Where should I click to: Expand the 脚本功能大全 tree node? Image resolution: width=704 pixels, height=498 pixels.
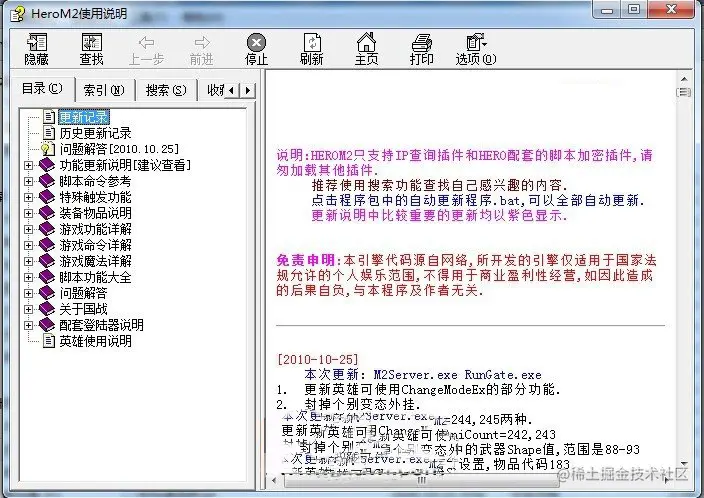click(28, 278)
